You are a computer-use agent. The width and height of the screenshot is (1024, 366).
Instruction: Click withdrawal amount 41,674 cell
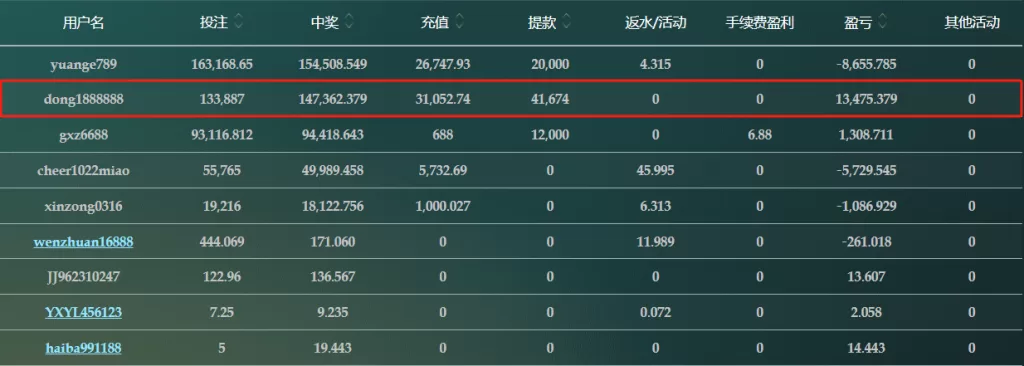pos(550,99)
